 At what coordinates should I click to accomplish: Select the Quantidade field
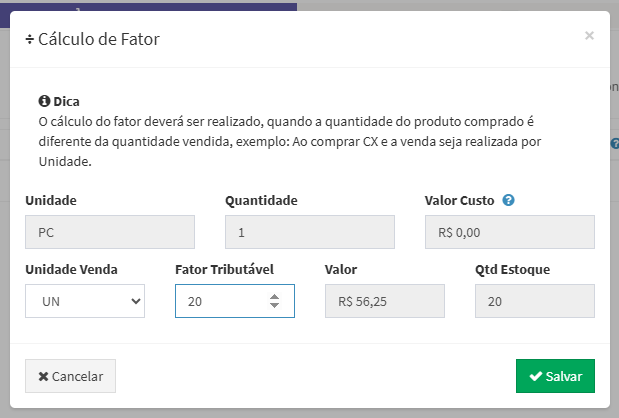(310, 233)
